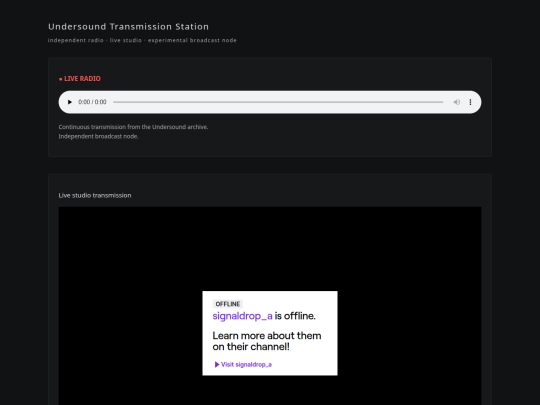Click the 'Continuous transmission from the Undersound archive' text
540x405 pixels.
coord(133,127)
